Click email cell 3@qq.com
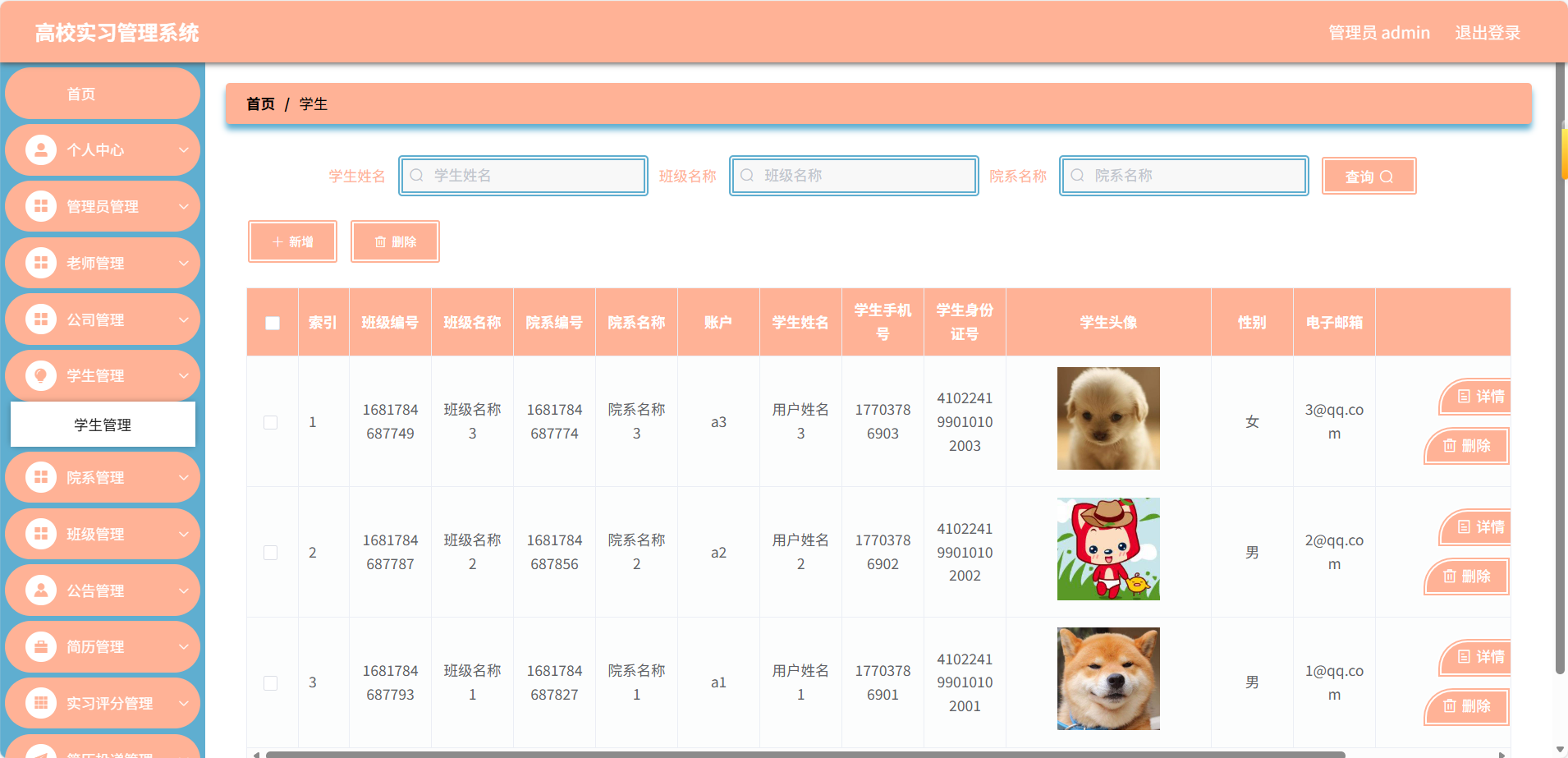The image size is (1568, 758). coord(1334,421)
